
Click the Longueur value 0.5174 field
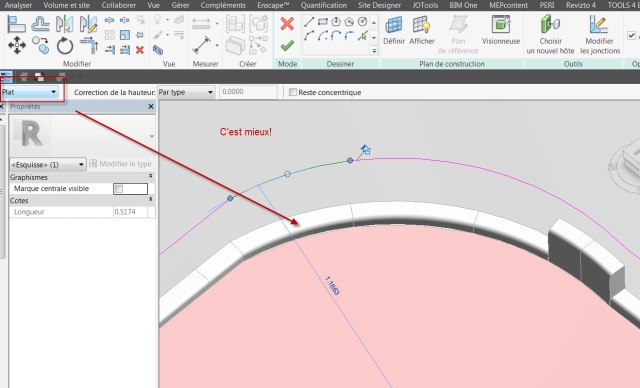tap(130, 212)
